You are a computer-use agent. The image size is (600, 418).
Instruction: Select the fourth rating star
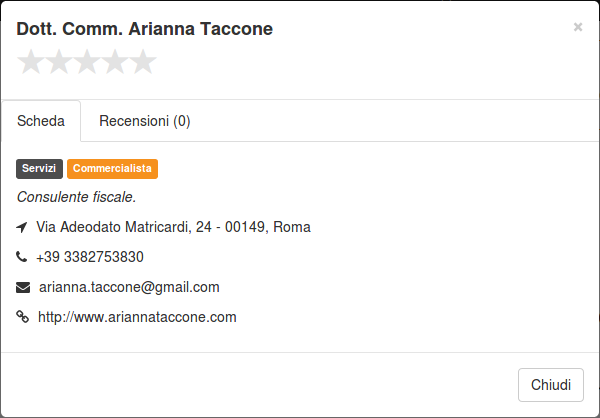115,62
